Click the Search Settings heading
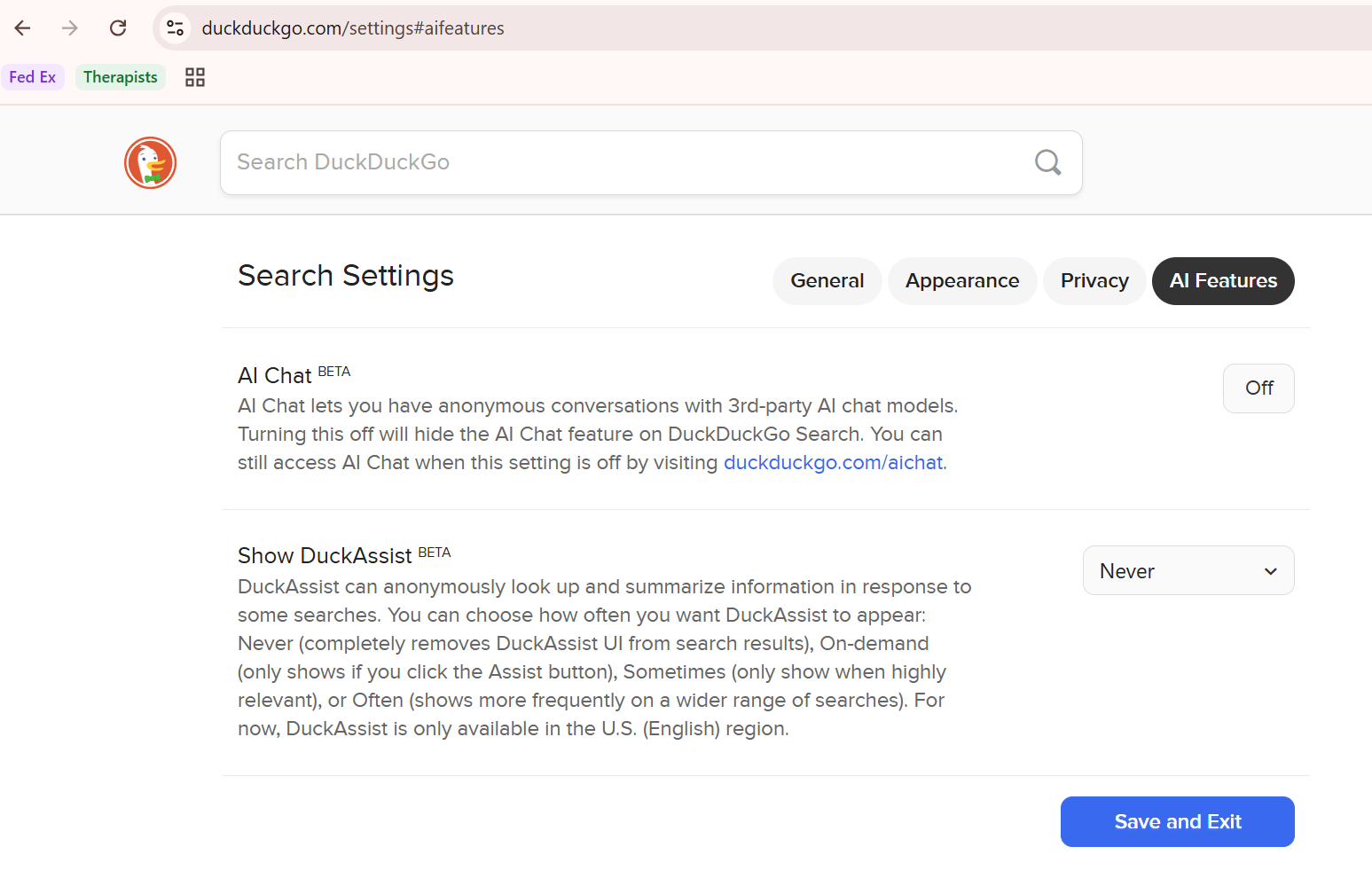The image size is (1372, 894). 346,276
